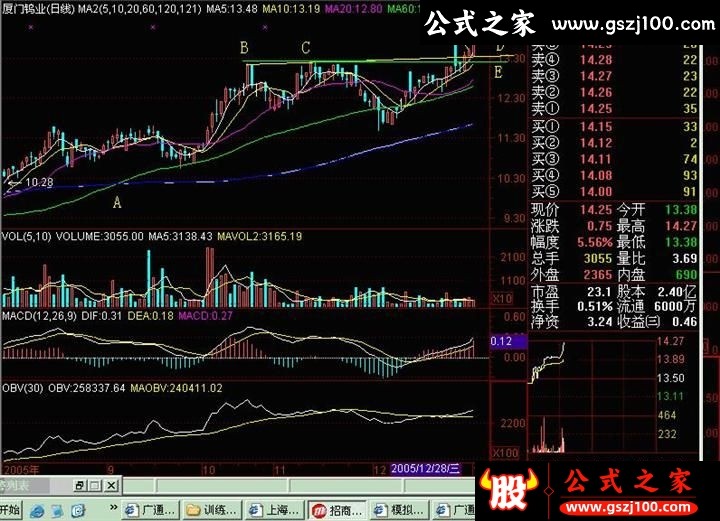Click the 2005年 label on the time axis
Screen dimensions: 720x521
coord(21,470)
